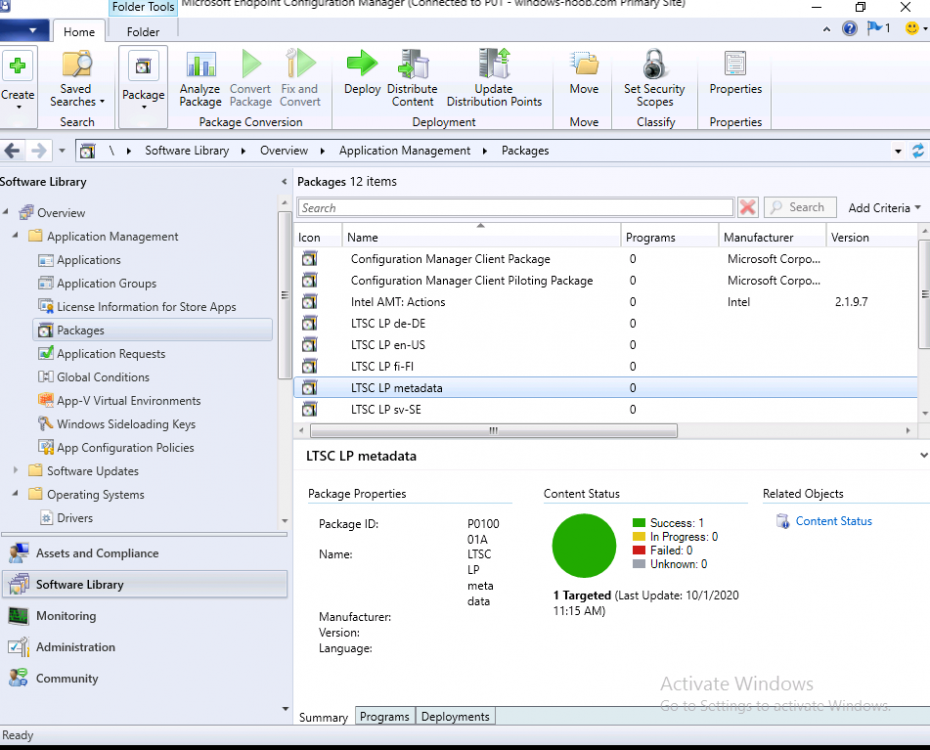This screenshot has height=750, width=930.
Task: Click the Distribute Content icon
Action: [413, 64]
